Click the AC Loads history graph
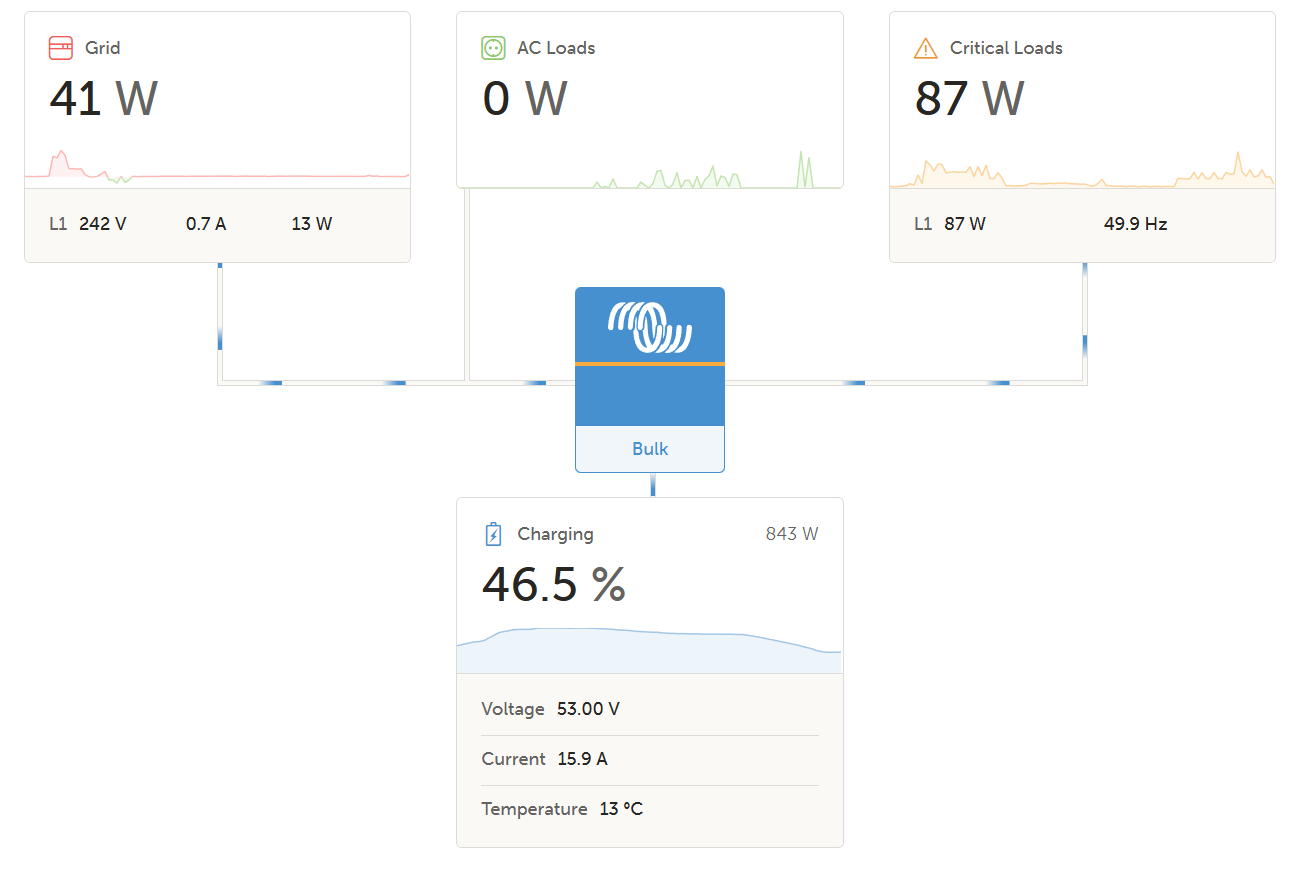 click(x=650, y=172)
